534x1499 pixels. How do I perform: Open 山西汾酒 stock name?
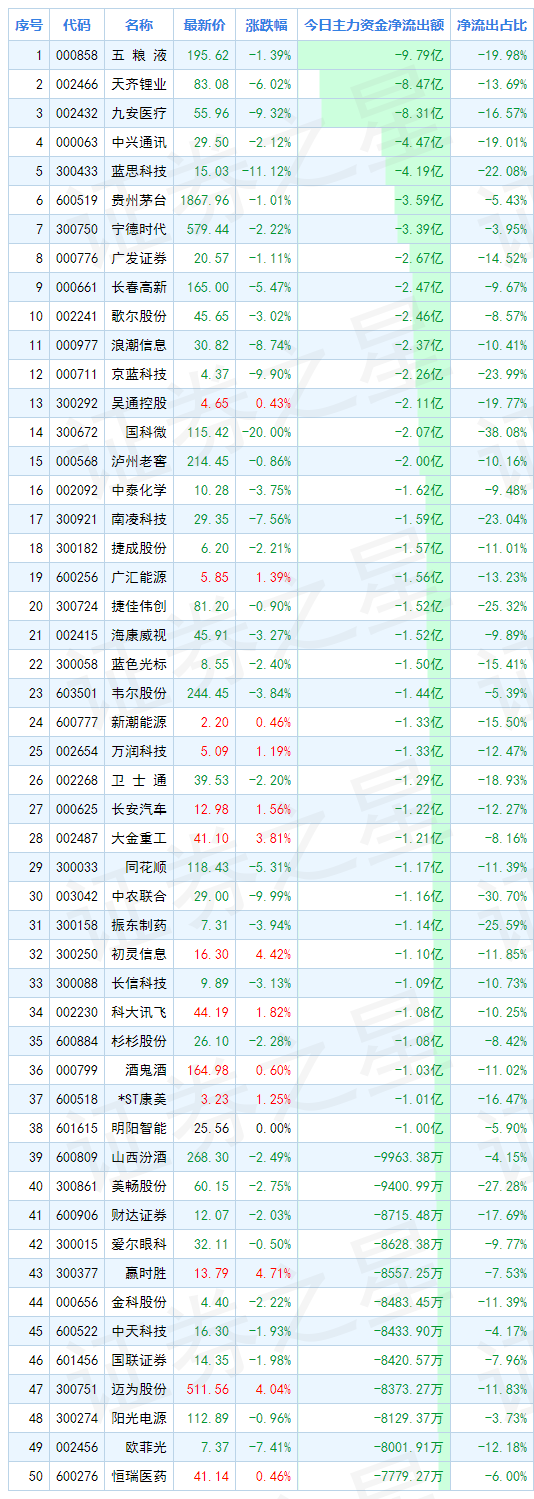coord(140,1156)
